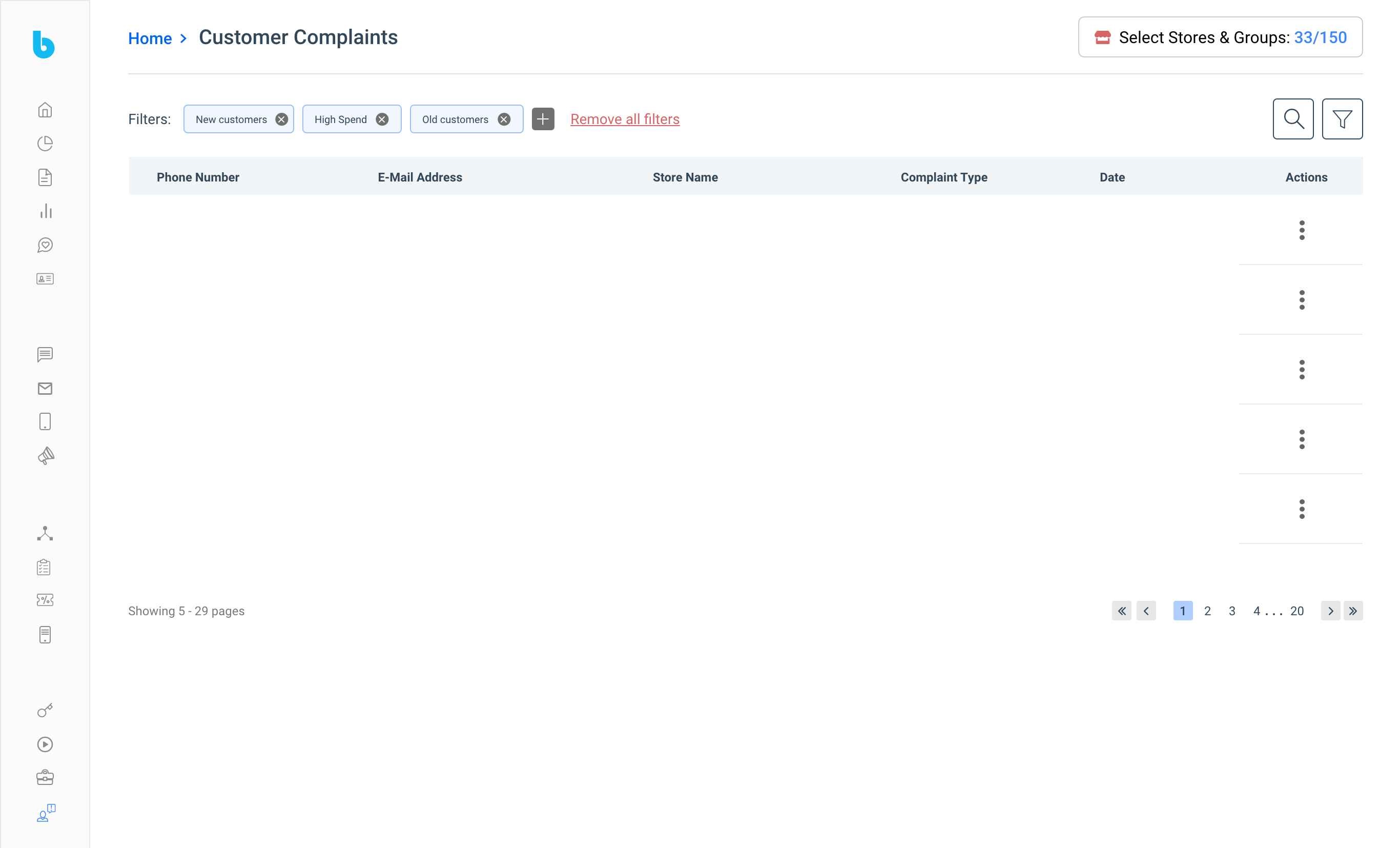1400x848 pixels.
Task: Open the briefcase icon in the sidebar
Action: 45,778
